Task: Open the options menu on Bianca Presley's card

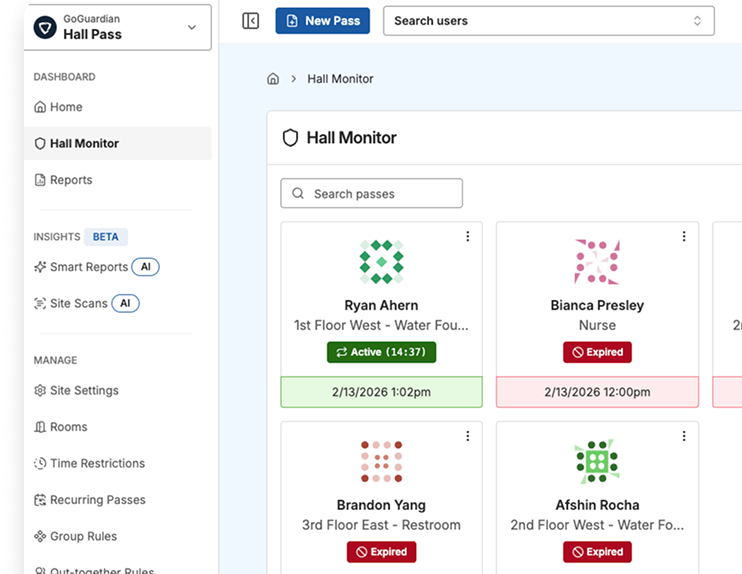Action: [x=684, y=236]
